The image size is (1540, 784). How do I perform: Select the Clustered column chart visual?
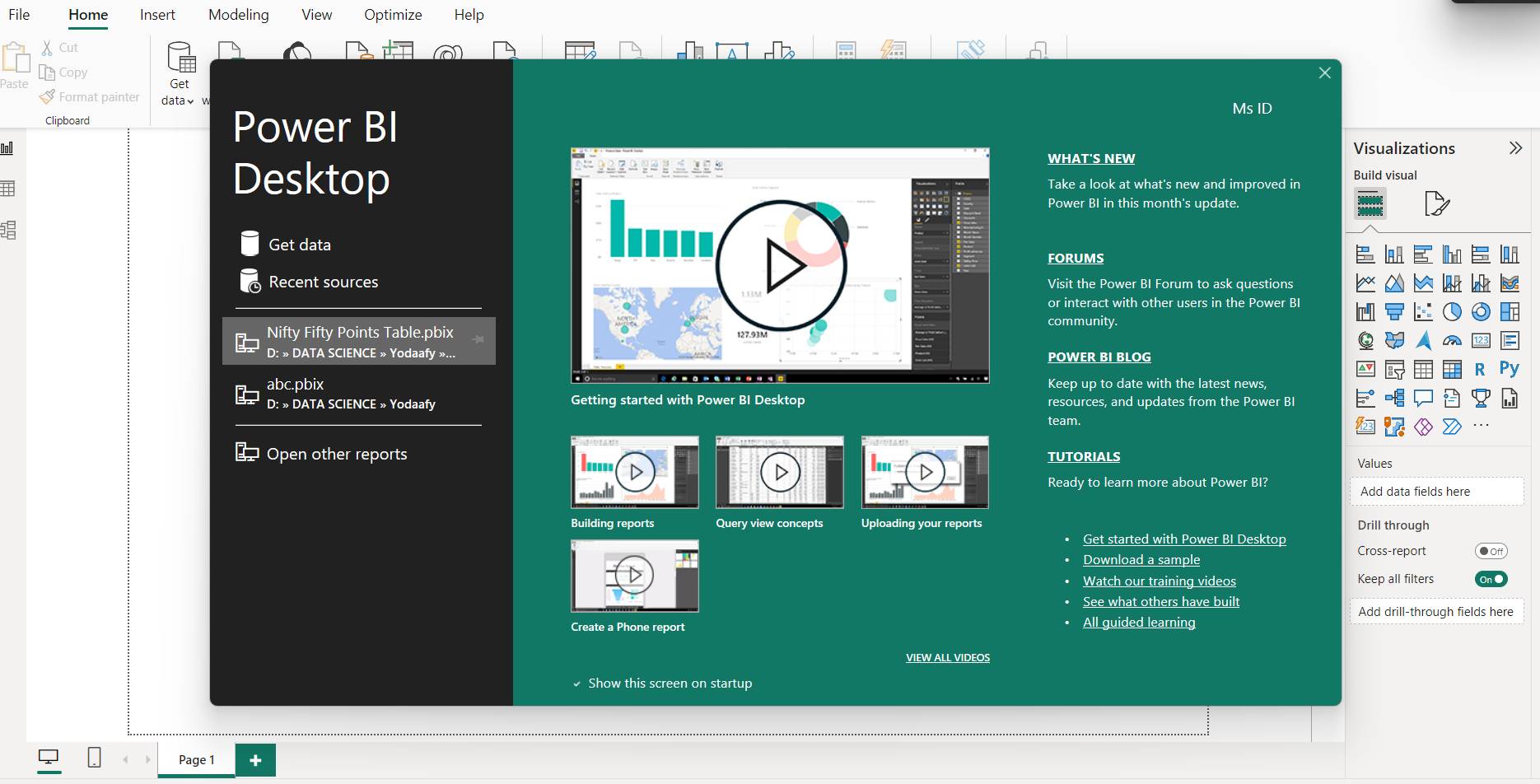coord(1452,254)
